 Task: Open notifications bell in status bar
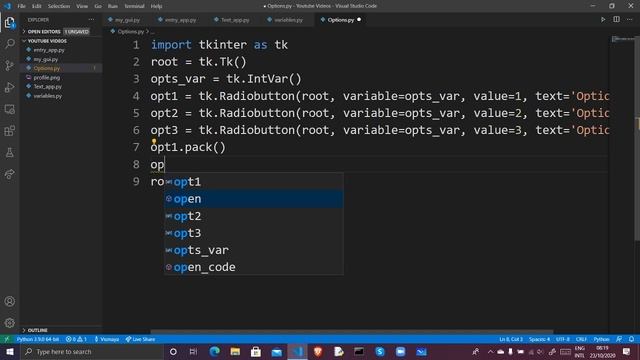click(x=631, y=339)
